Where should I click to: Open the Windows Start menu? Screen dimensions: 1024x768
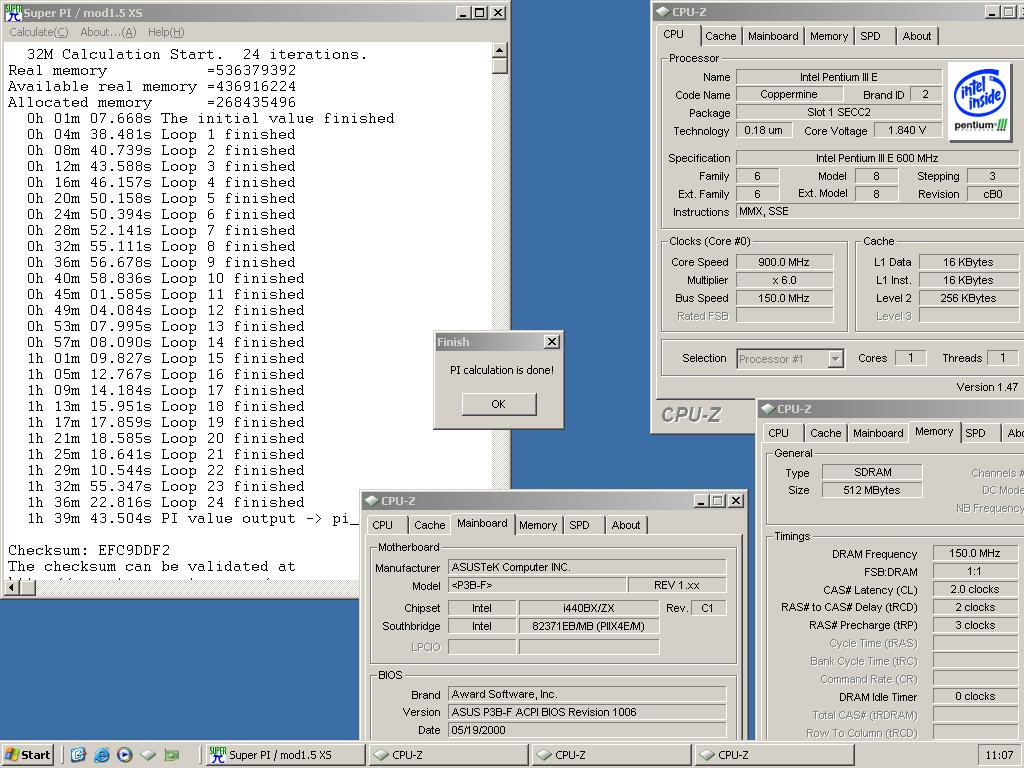coord(27,755)
